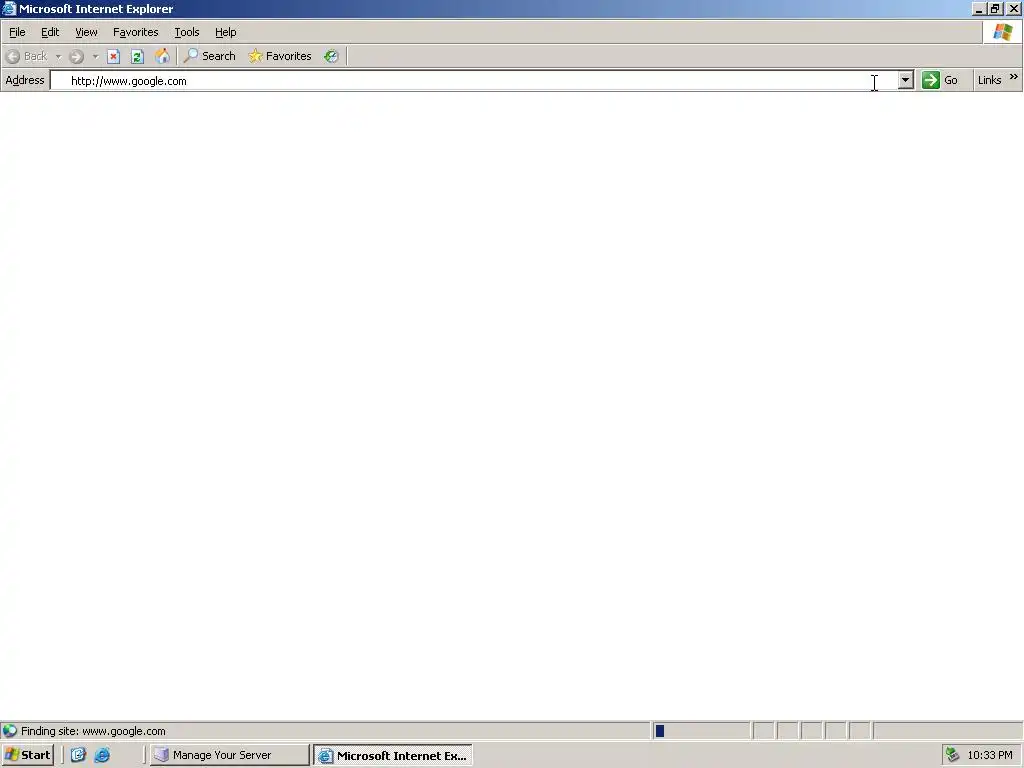The image size is (1024, 768).
Task: Click the Windows flag throbber logo
Action: pyautogui.click(x=1002, y=32)
